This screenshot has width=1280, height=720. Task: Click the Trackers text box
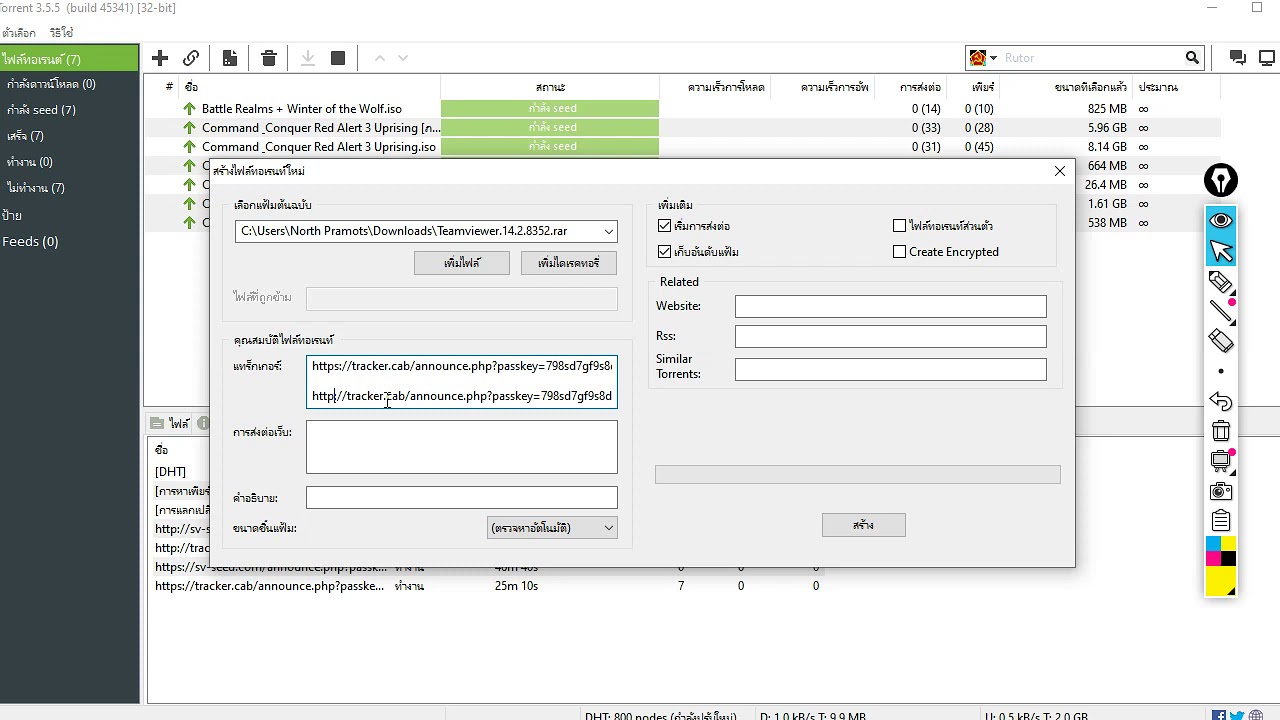(x=462, y=382)
